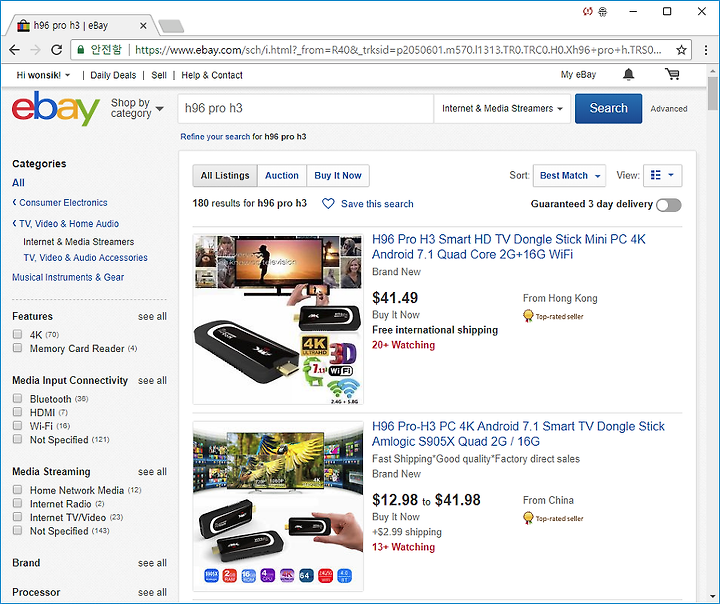The height and width of the screenshot is (604, 720).
Task: Go back to Consumer Electronics category
Action: tap(63, 203)
